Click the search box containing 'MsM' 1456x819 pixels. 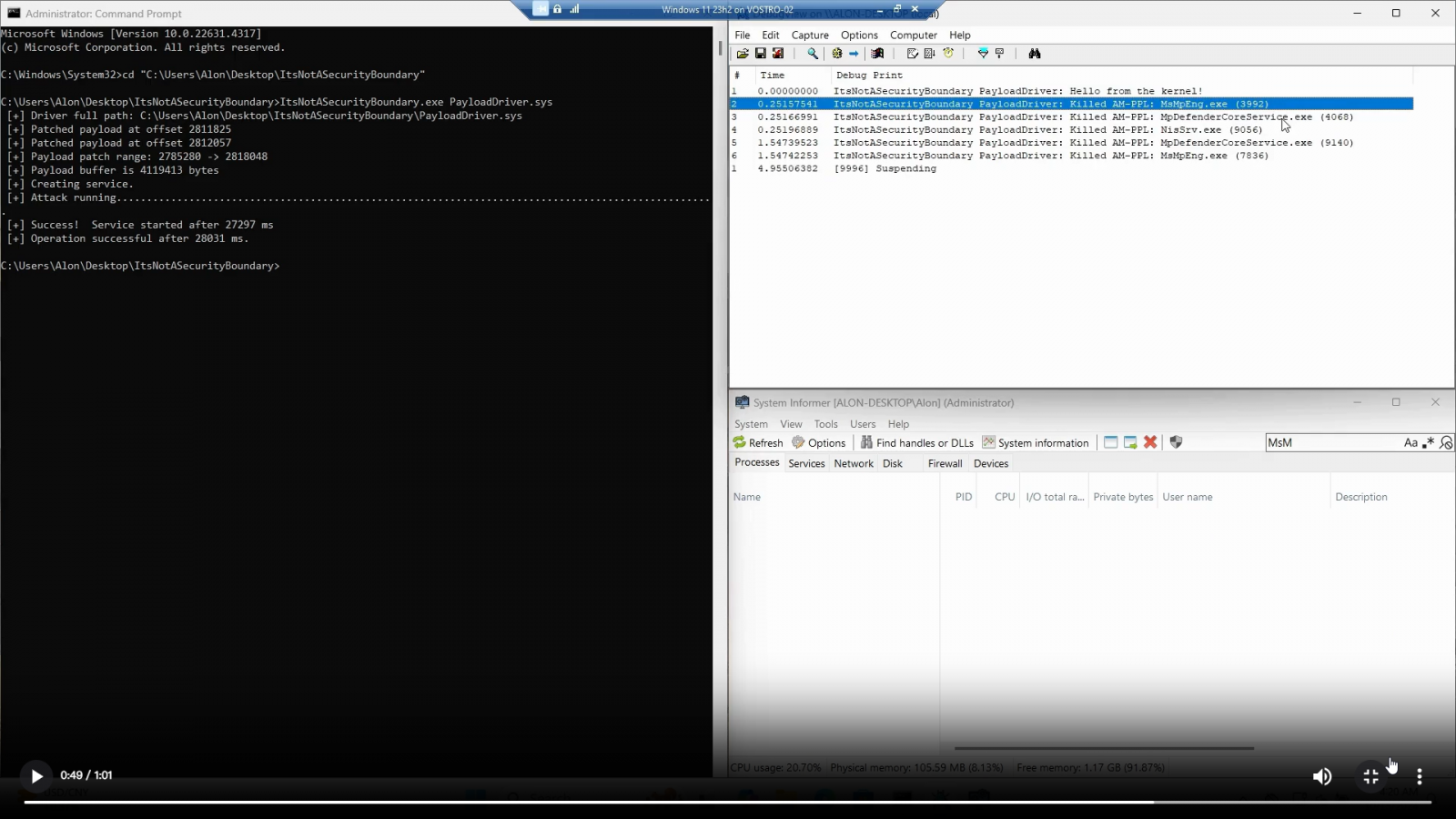tap(1333, 442)
